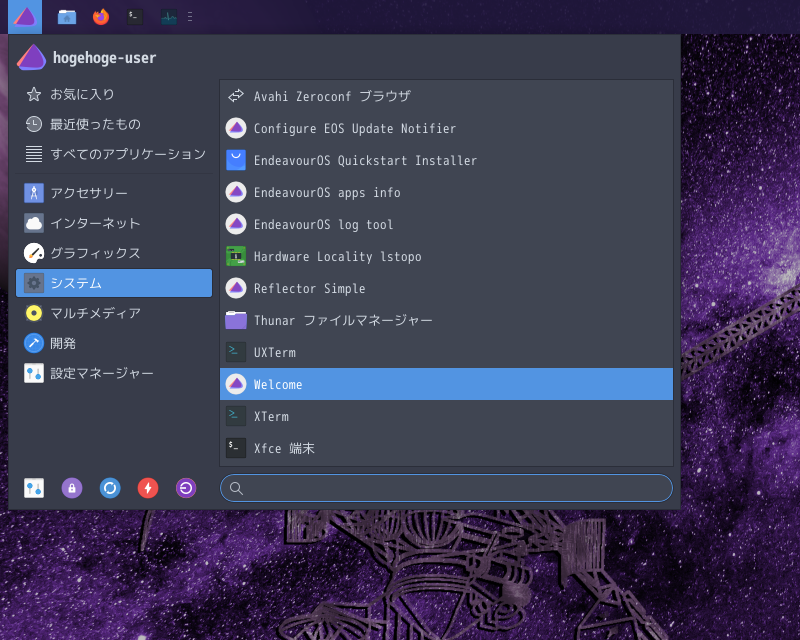This screenshot has width=800, height=640.
Task: Click the EndeavourOS log tool icon
Action: (236, 225)
